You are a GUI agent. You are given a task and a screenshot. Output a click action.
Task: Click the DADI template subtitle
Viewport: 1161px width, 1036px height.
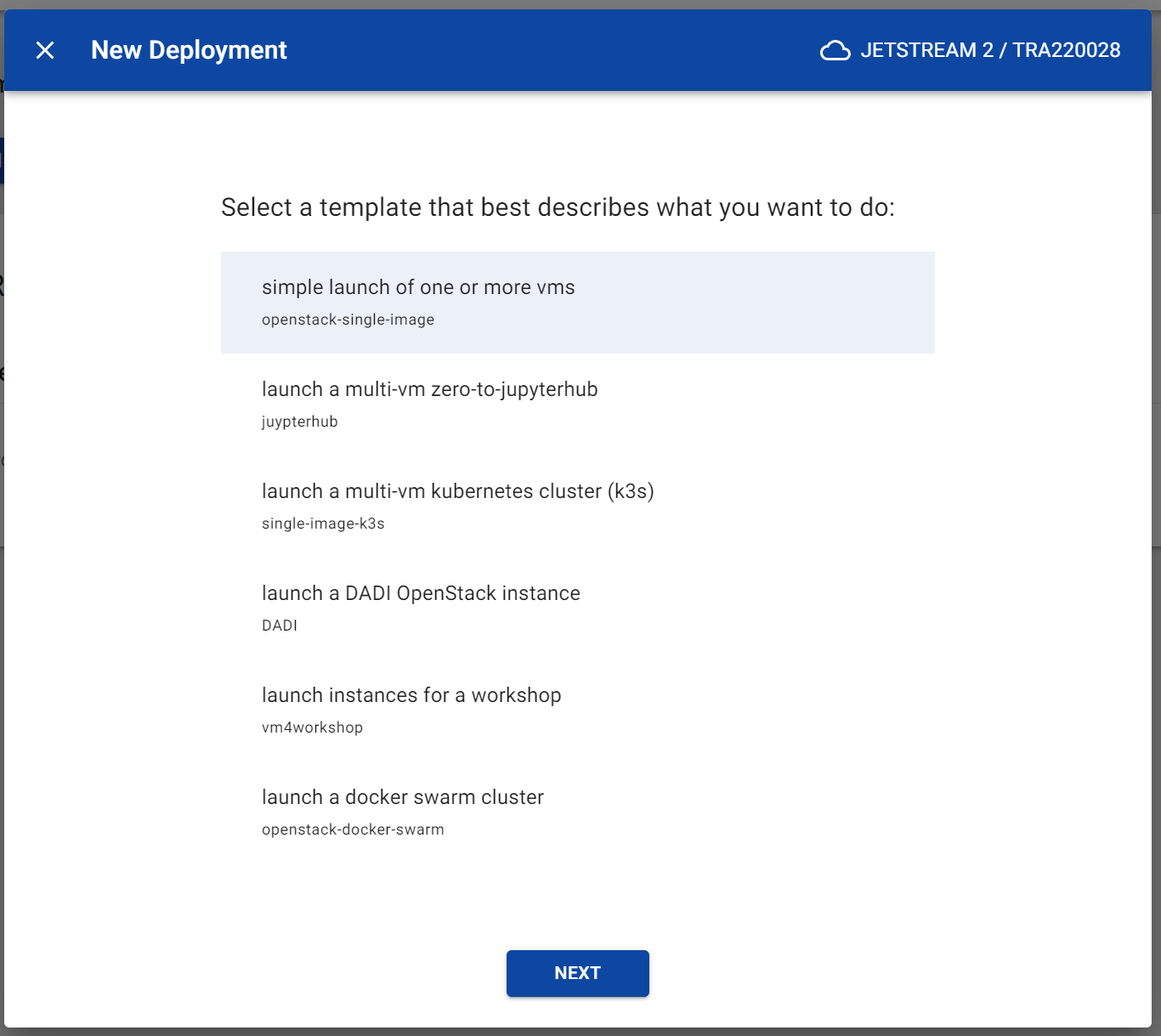[280, 626]
